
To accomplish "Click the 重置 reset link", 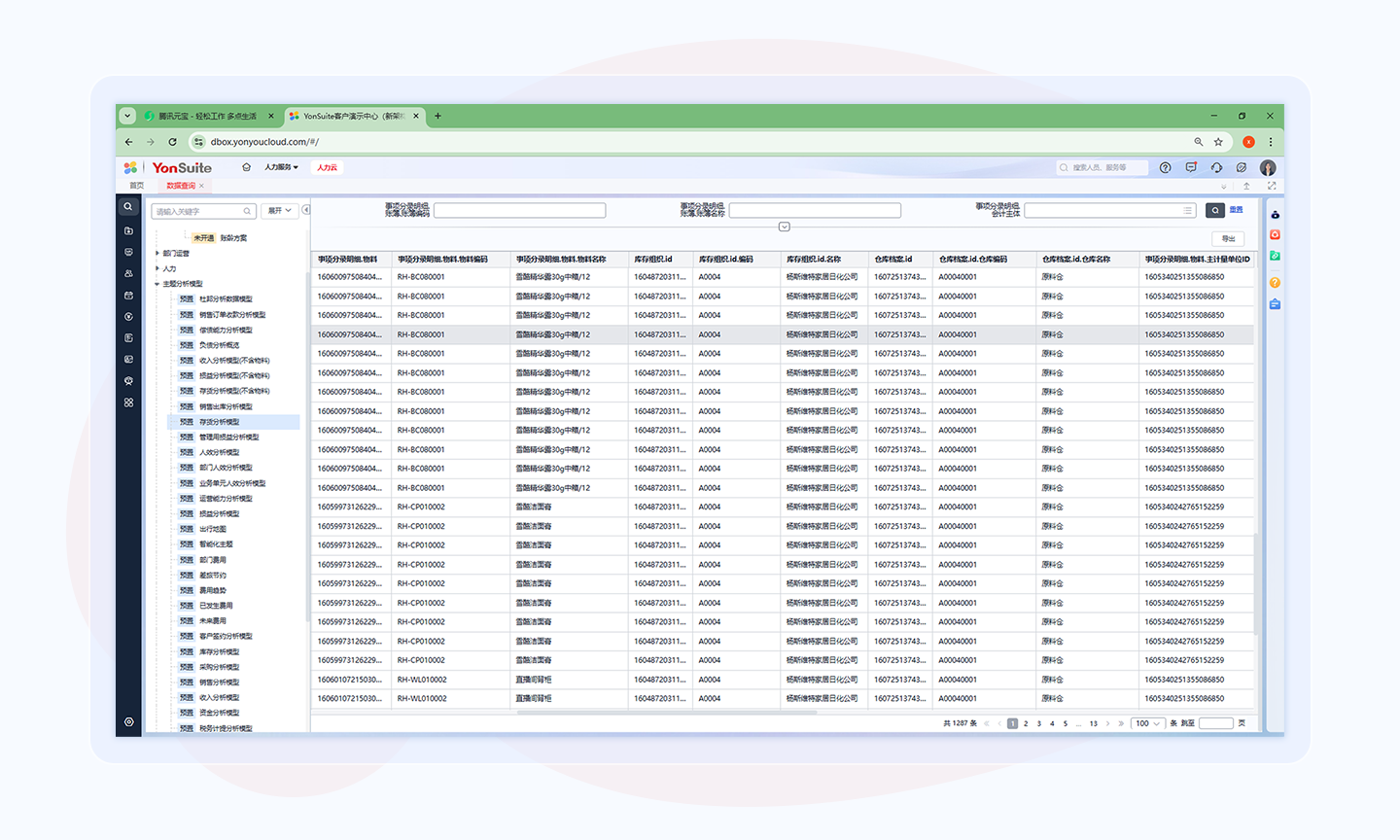I will (1236, 210).
